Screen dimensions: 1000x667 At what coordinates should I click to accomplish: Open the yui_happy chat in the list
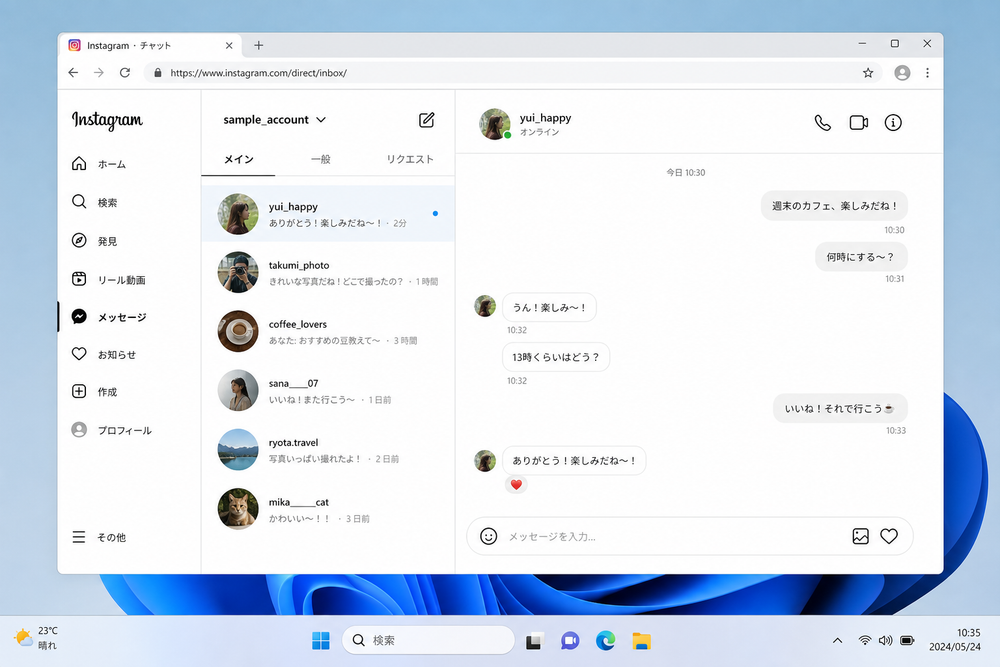[328, 214]
